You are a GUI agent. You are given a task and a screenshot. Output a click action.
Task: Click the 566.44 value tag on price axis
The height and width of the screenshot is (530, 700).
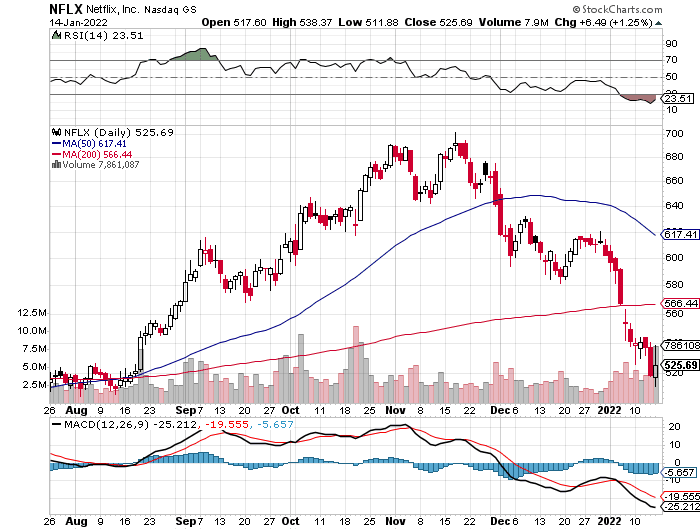tap(680, 304)
